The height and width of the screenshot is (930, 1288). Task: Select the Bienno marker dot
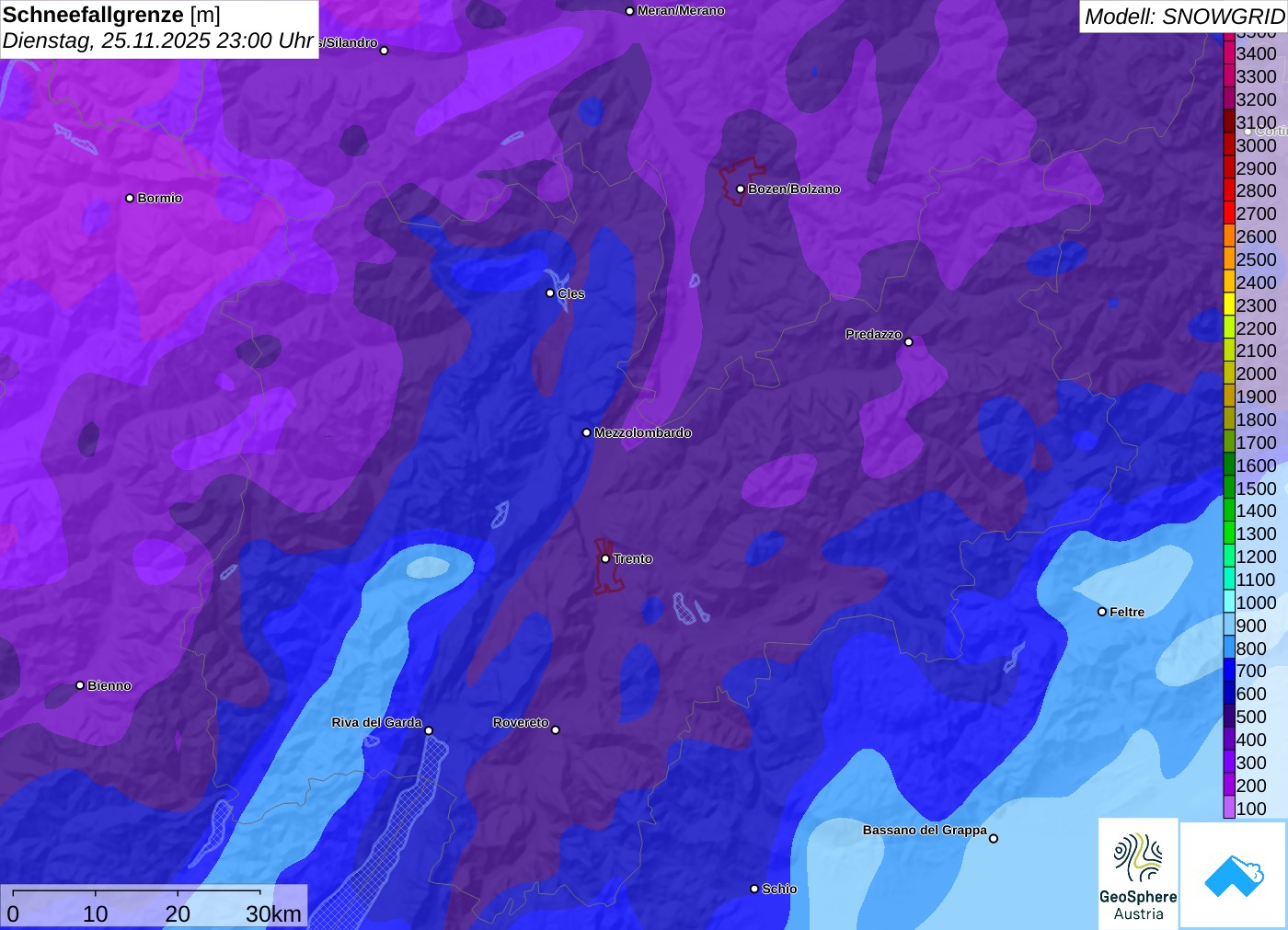[80, 685]
